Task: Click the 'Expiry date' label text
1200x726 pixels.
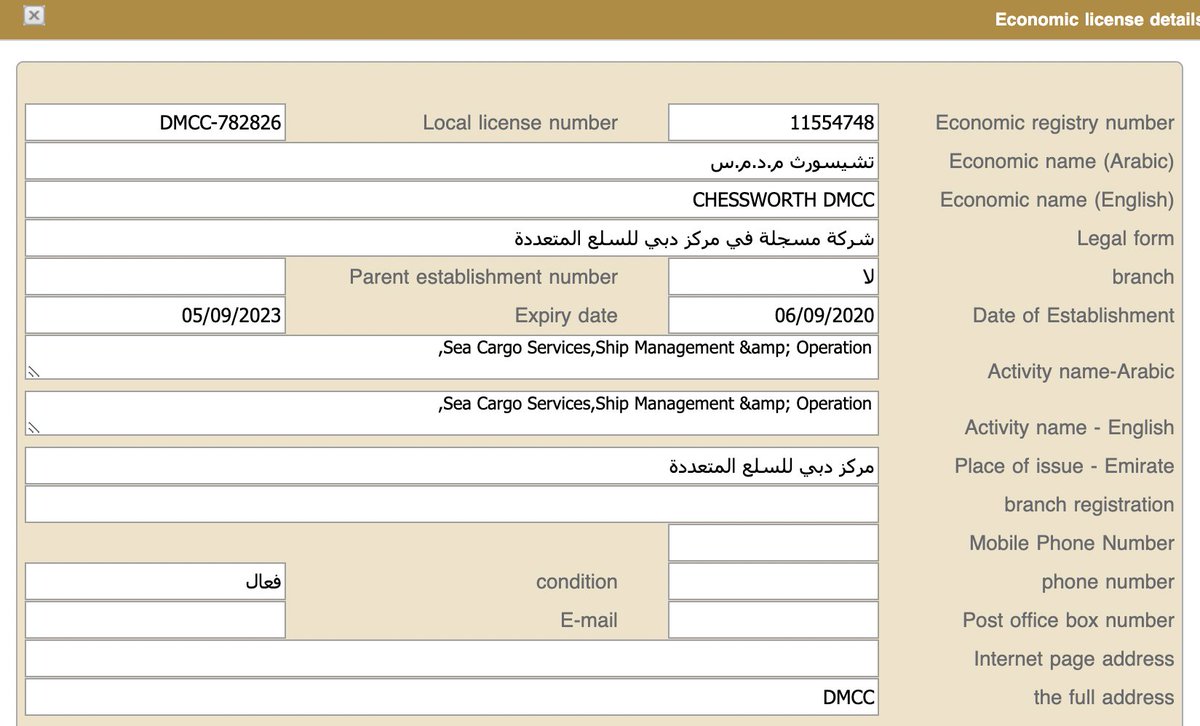Action: click(566, 315)
